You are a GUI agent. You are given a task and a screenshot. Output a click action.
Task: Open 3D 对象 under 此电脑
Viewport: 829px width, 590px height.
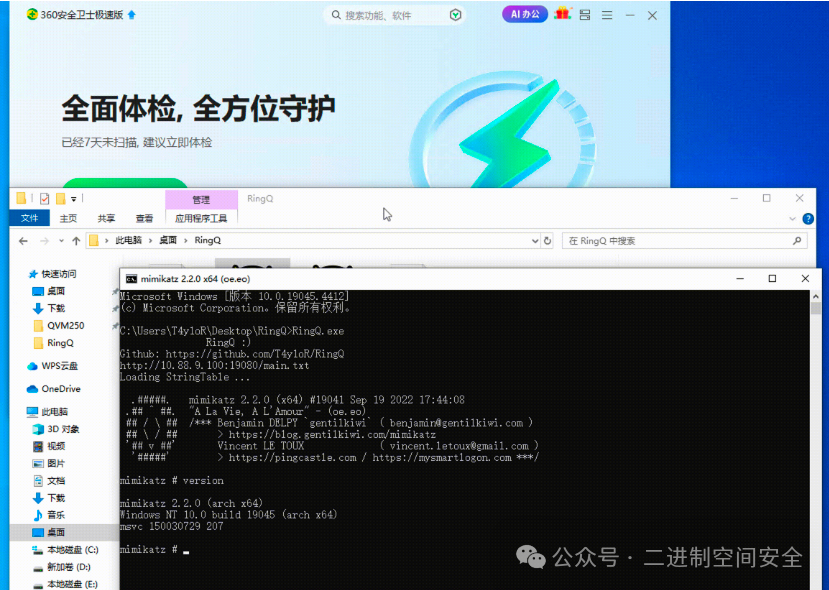56,429
